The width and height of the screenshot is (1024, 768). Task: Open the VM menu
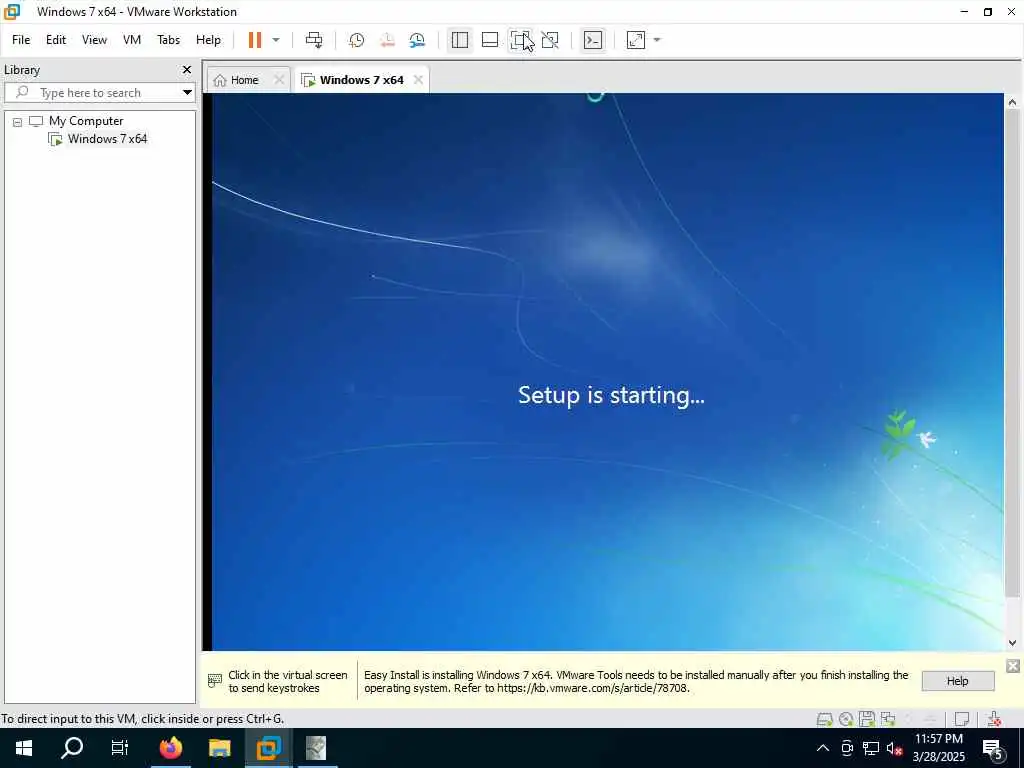point(132,40)
